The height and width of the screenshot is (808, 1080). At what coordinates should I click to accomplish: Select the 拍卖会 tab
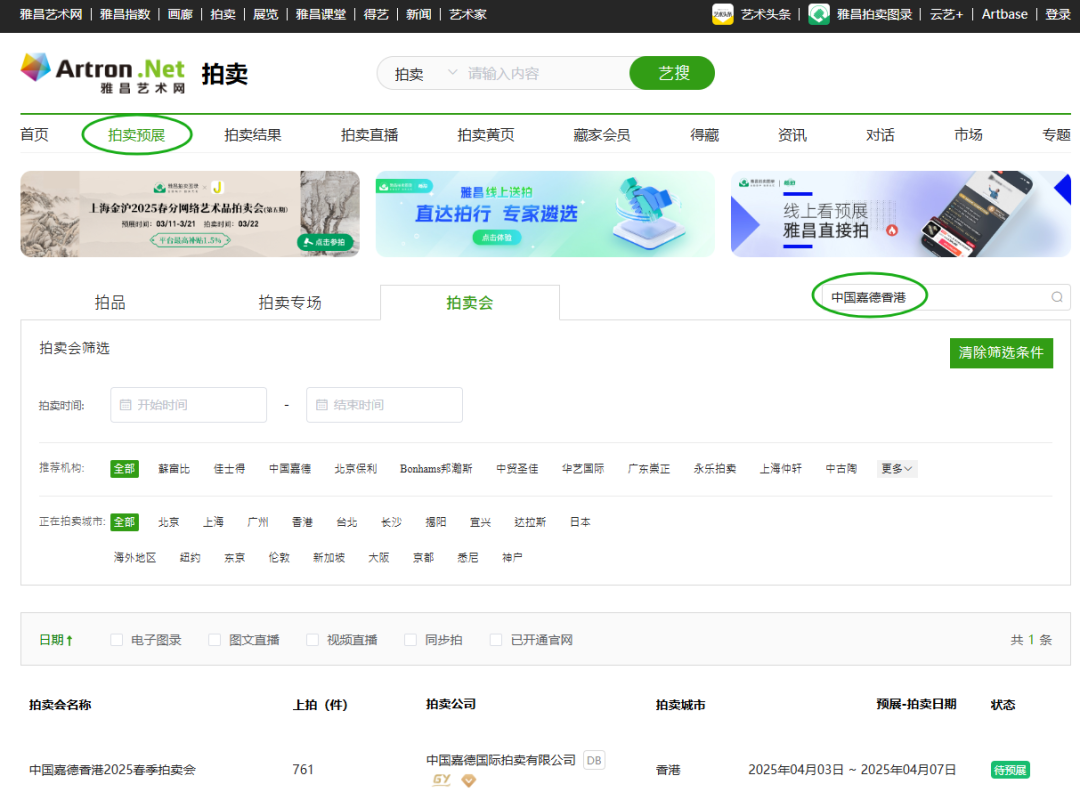pyautogui.click(x=470, y=302)
